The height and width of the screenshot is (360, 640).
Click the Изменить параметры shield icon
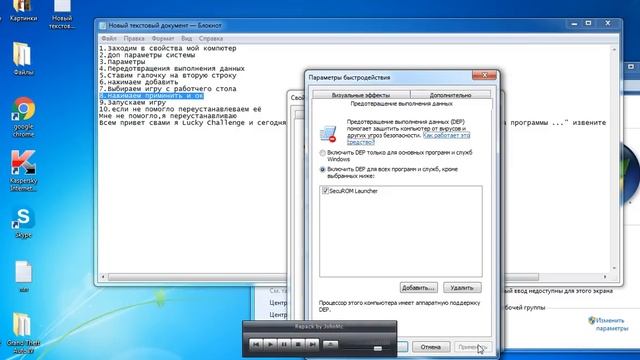[591, 321]
